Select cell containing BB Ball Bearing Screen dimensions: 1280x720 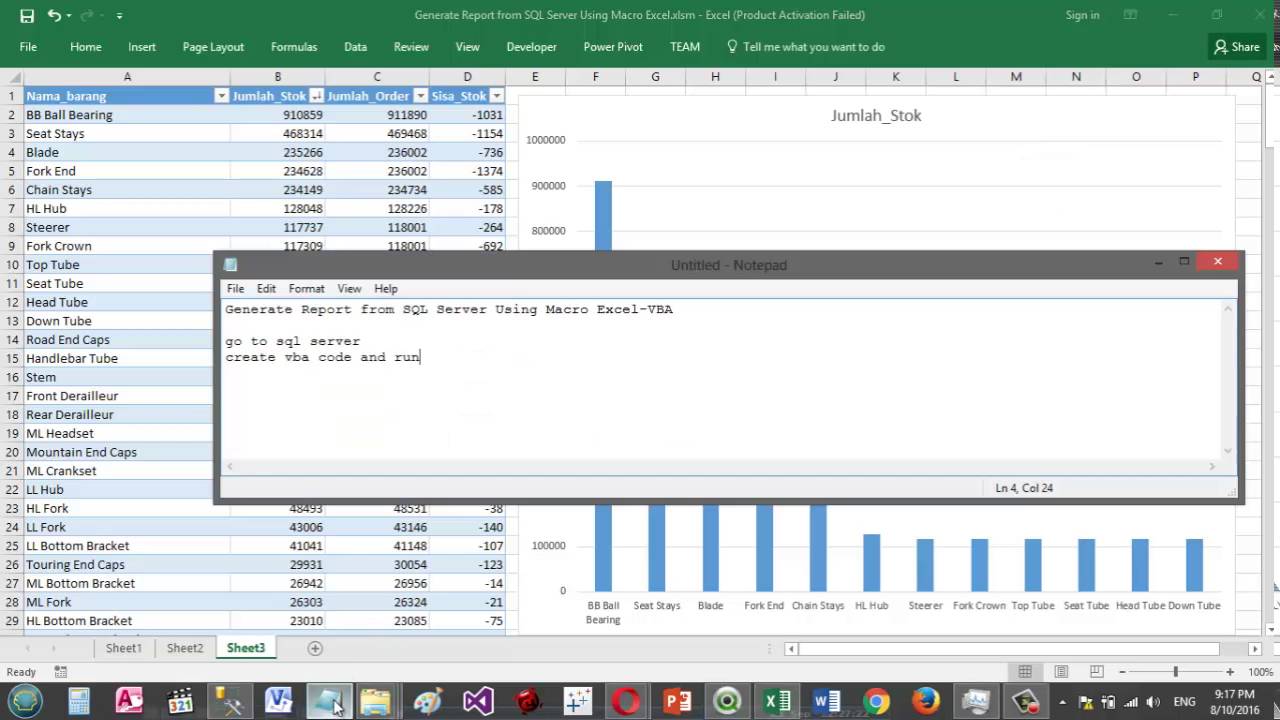[x=127, y=115]
